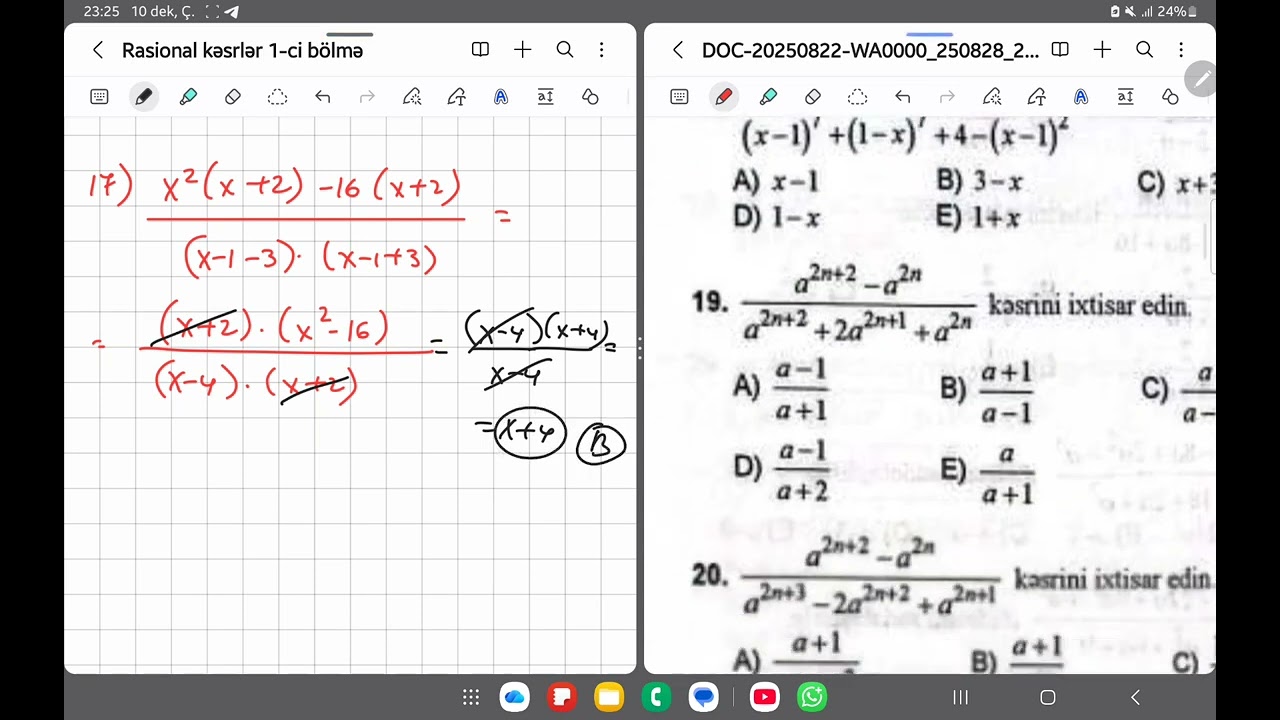
Task: Select the eraser in left note
Action: pyautogui.click(x=233, y=97)
